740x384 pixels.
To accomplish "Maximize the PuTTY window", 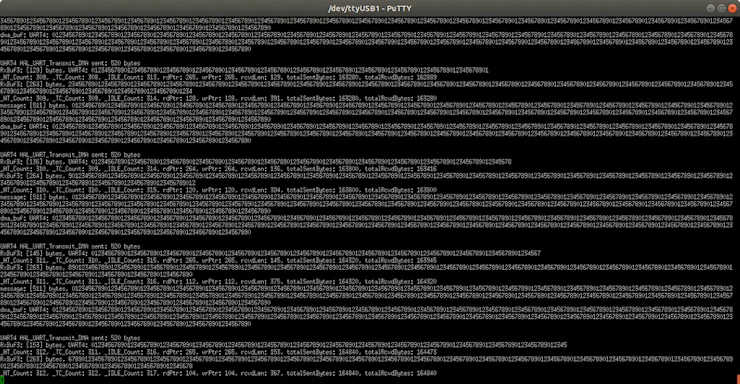I will (x=722, y=8).
